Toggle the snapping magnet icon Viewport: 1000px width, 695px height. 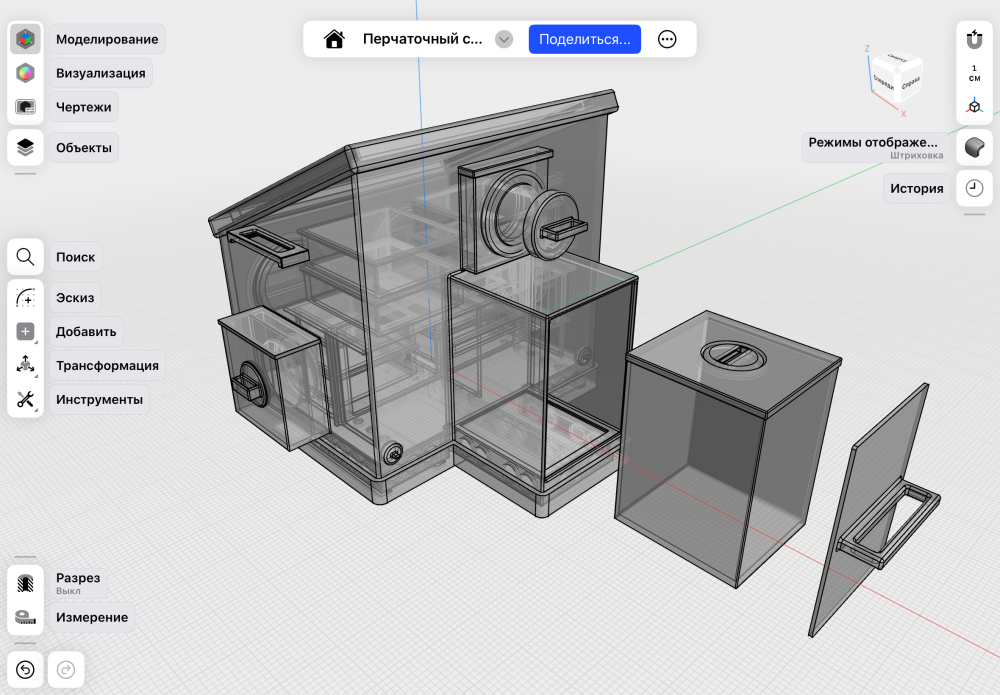click(974, 40)
